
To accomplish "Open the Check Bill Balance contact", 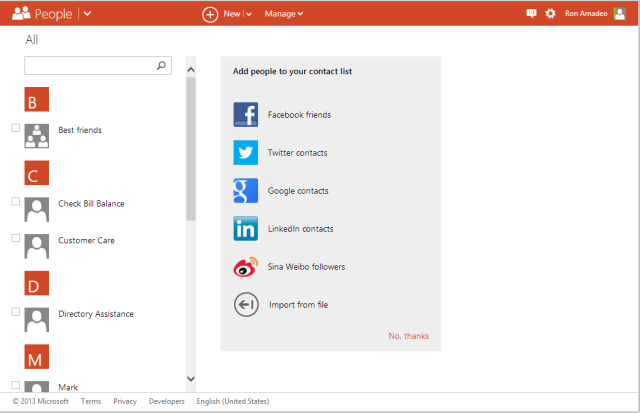I will tap(91, 204).
